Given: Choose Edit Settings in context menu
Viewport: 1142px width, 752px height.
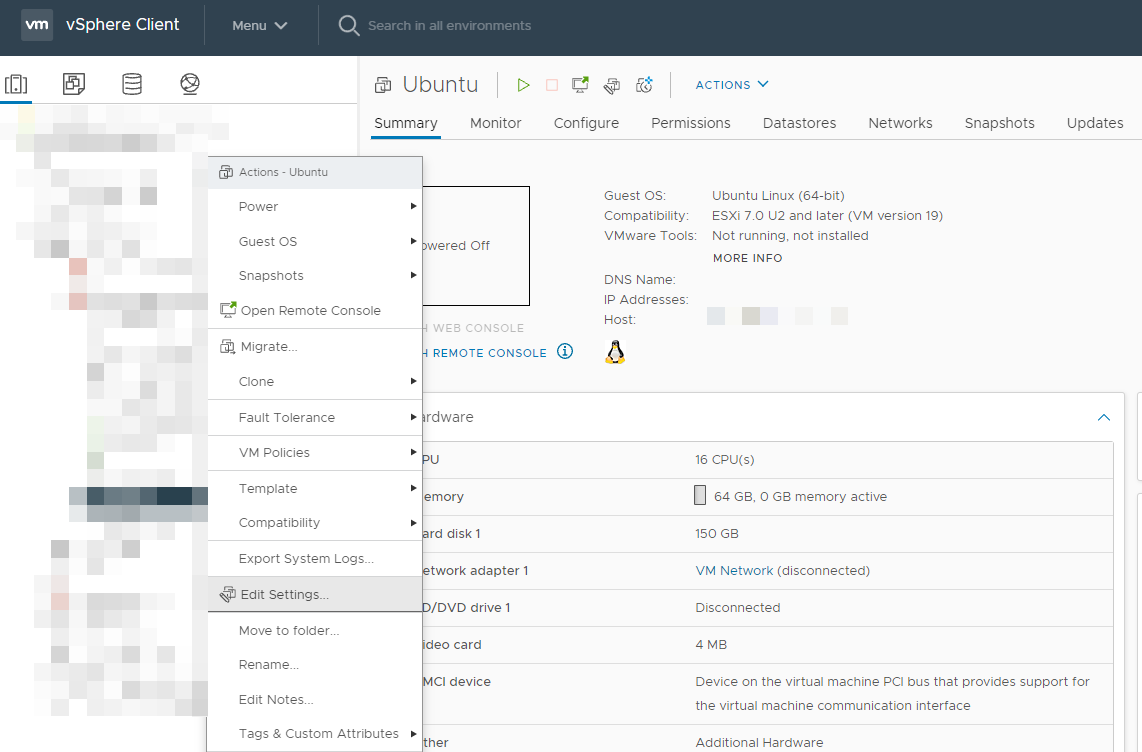Looking at the screenshot, I should (x=284, y=594).
